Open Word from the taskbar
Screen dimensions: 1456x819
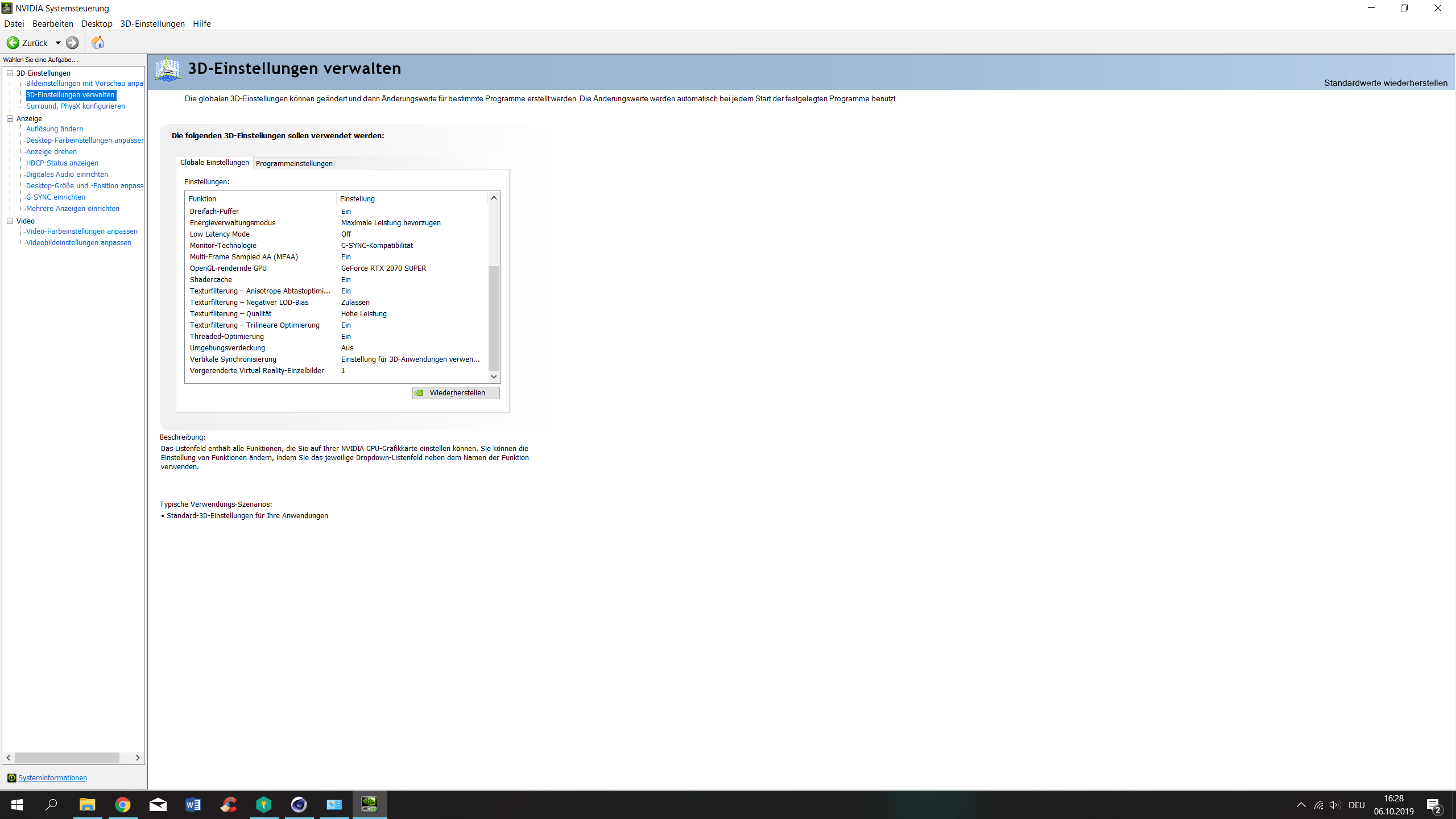193,805
